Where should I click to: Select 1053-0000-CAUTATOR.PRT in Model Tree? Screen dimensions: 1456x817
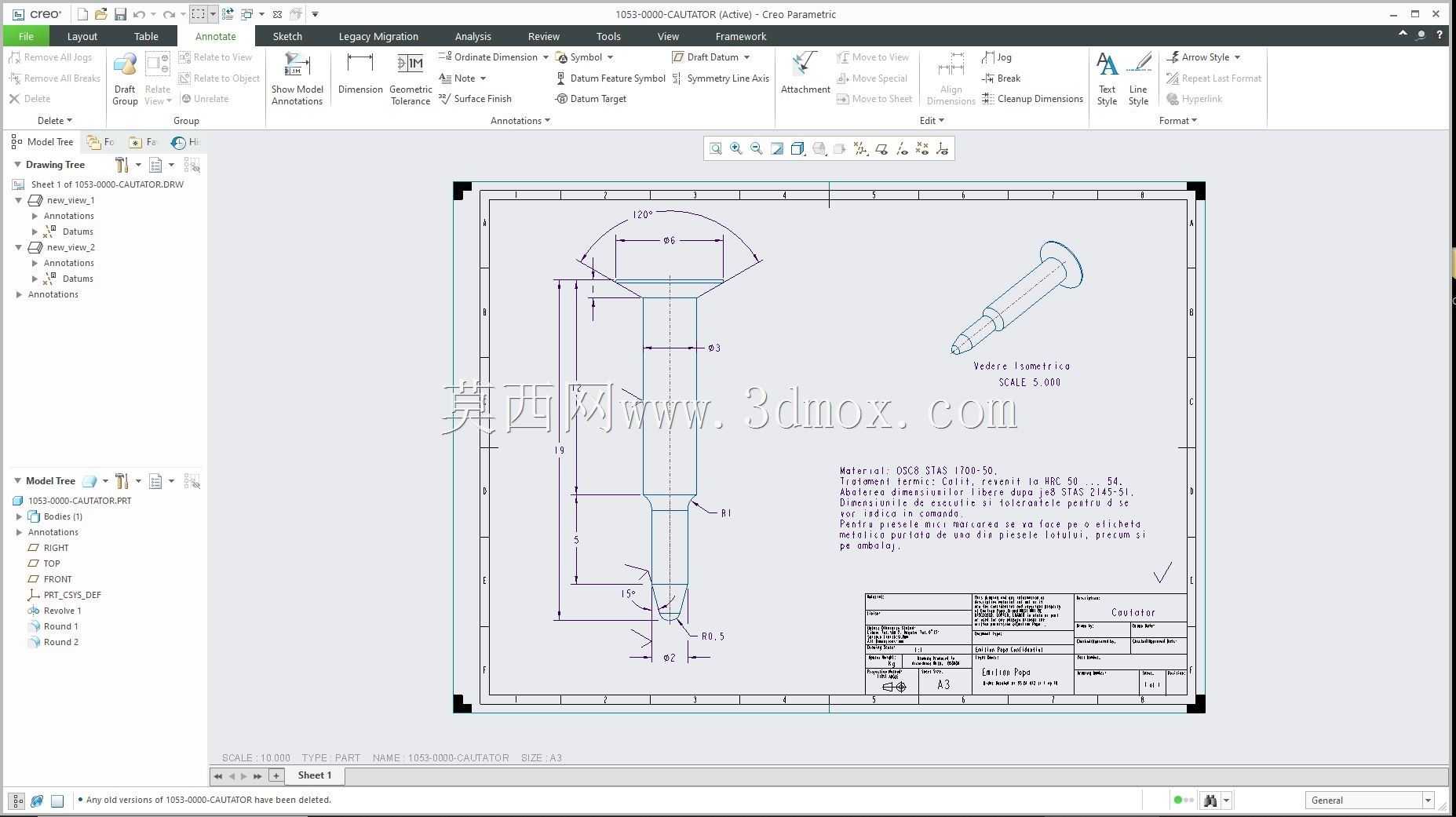click(x=72, y=501)
